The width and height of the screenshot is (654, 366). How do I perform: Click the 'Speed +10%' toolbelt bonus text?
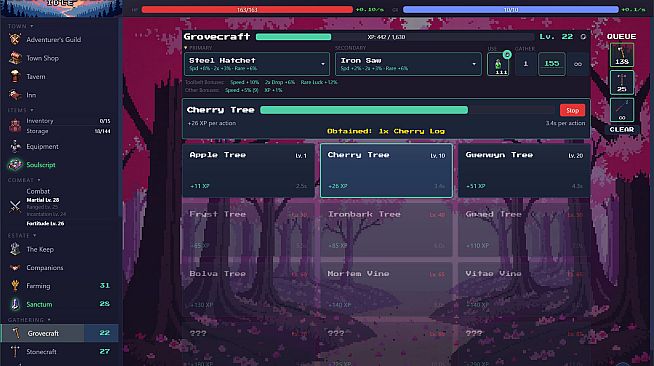pyautogui.click(x=244, y=83)
